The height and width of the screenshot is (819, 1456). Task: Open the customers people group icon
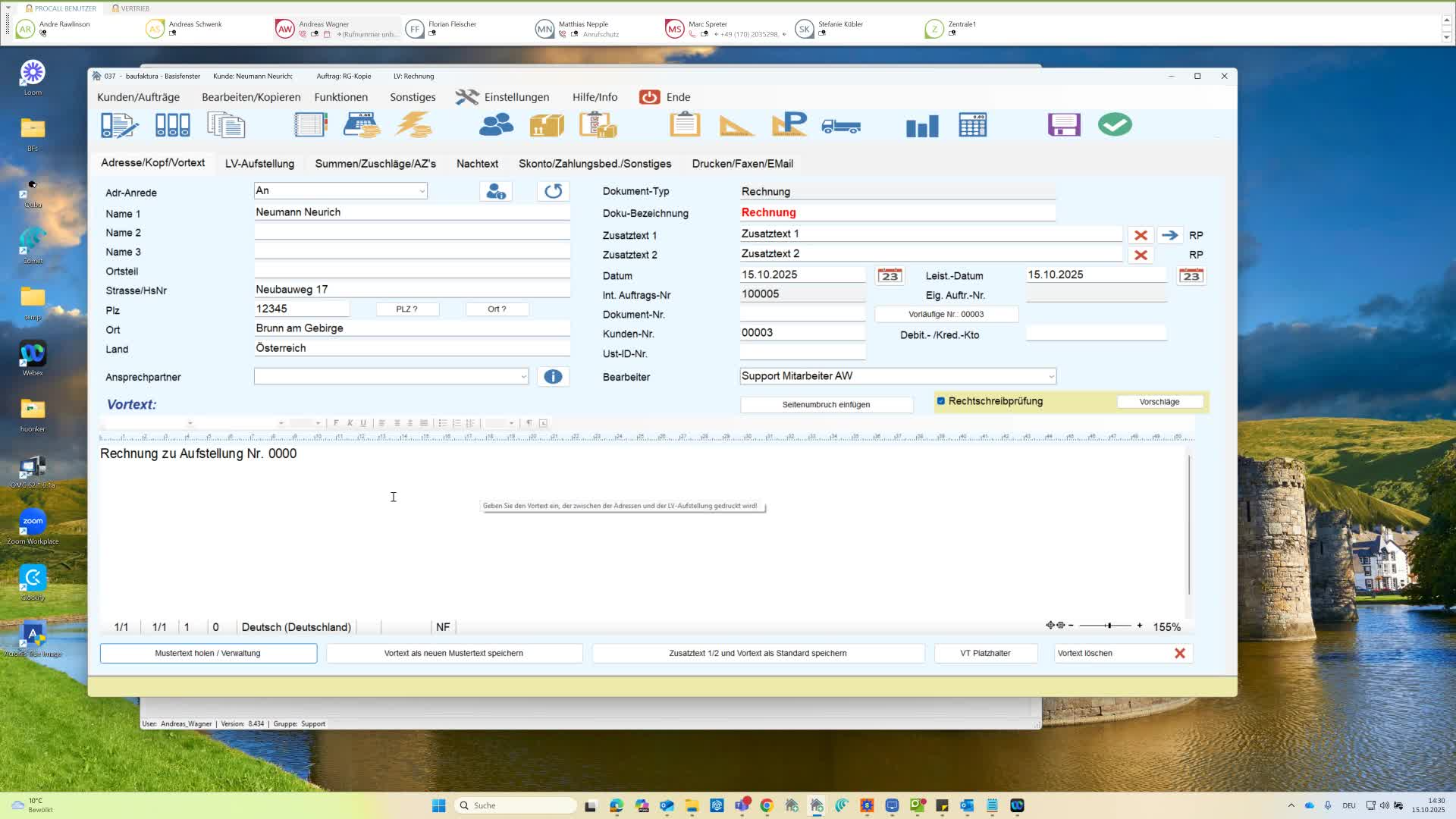coord(496,125)
